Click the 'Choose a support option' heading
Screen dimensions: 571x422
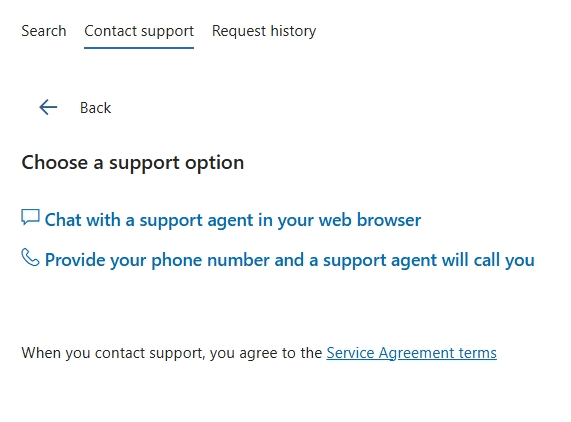[x=133, y=162]
